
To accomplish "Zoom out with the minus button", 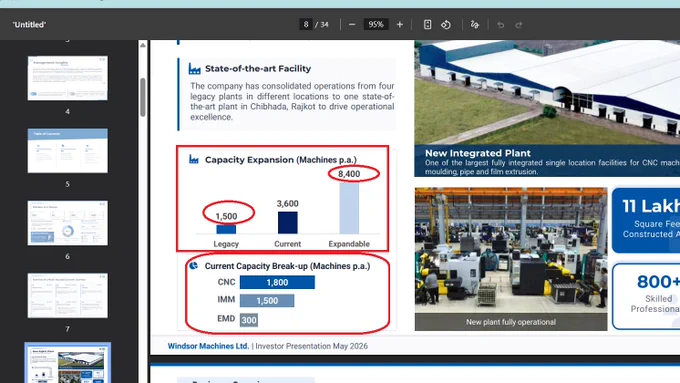I will pos(352,25).
